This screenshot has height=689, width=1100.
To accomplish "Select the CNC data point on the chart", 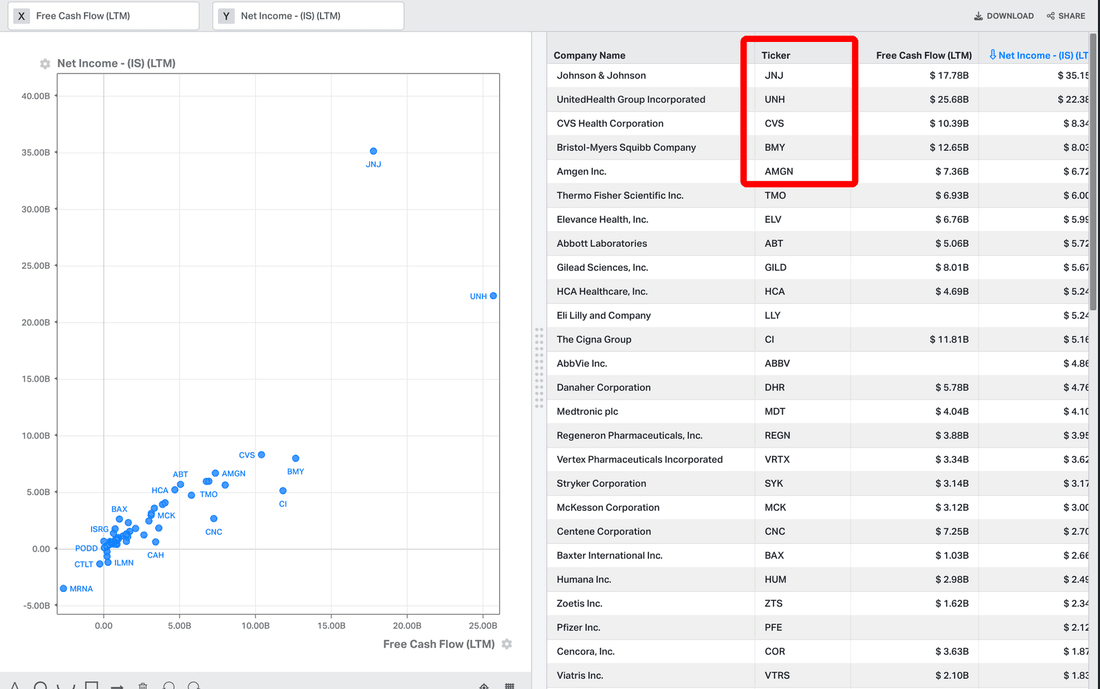I will (x=214, y=519).
